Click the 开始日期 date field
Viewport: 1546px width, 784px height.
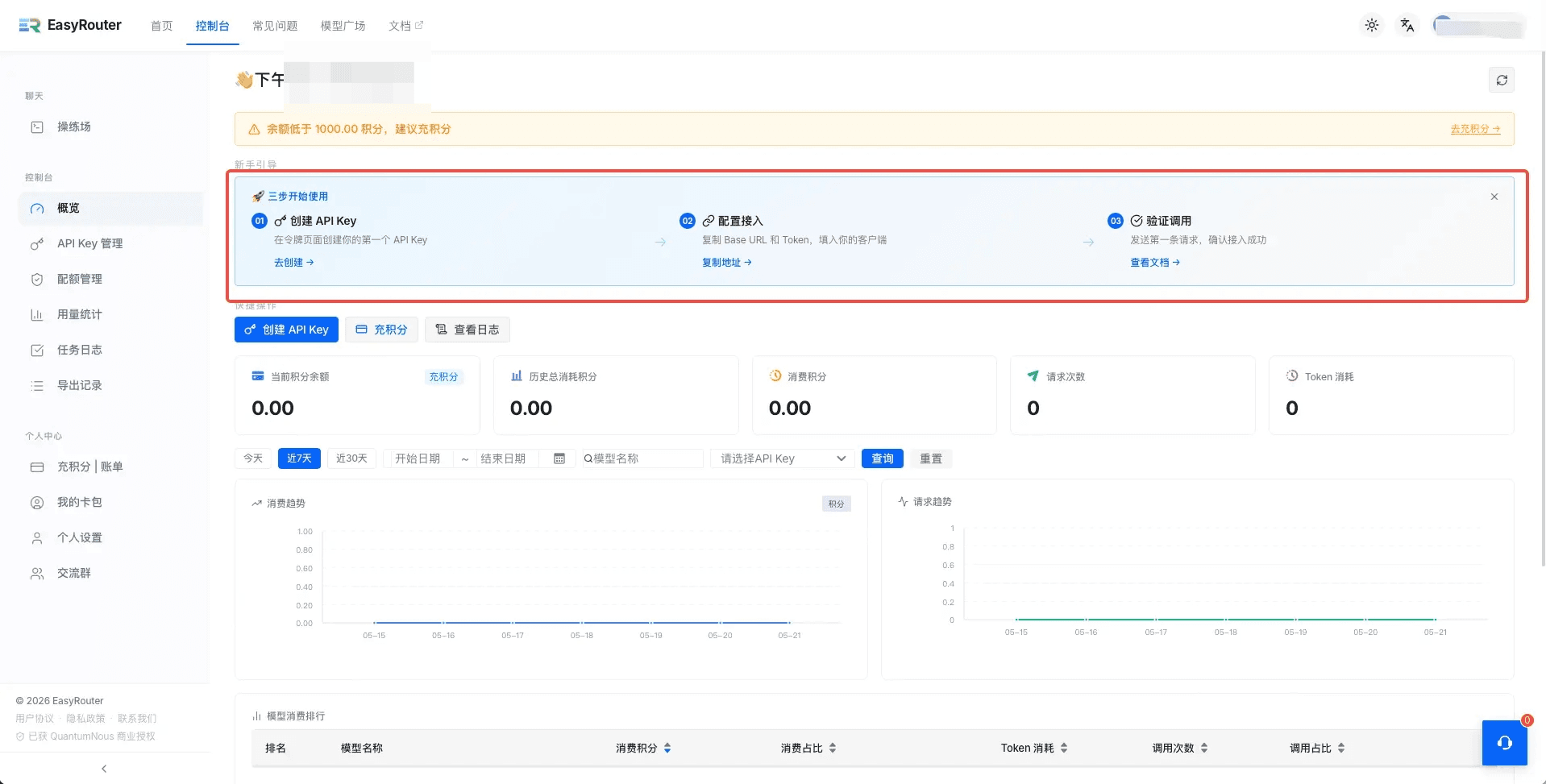pos(418,458)
